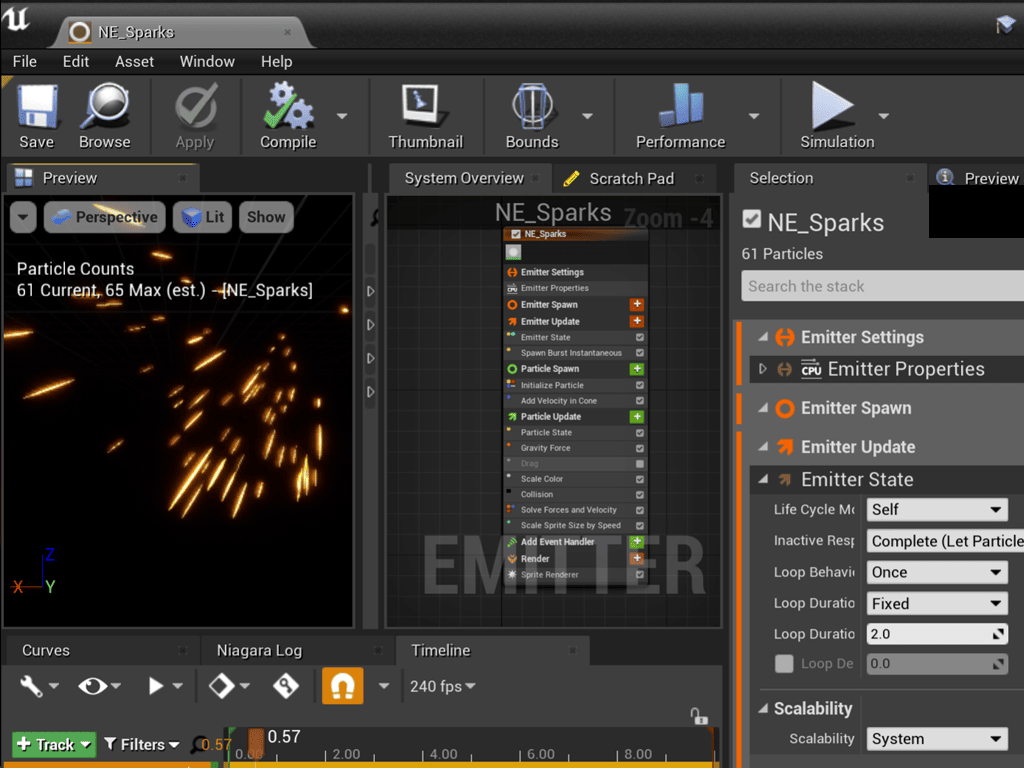Open the 240 fps frame rate dropdown
The width and height of the screenshot is (1024, 768).
(x=443, y=686)
